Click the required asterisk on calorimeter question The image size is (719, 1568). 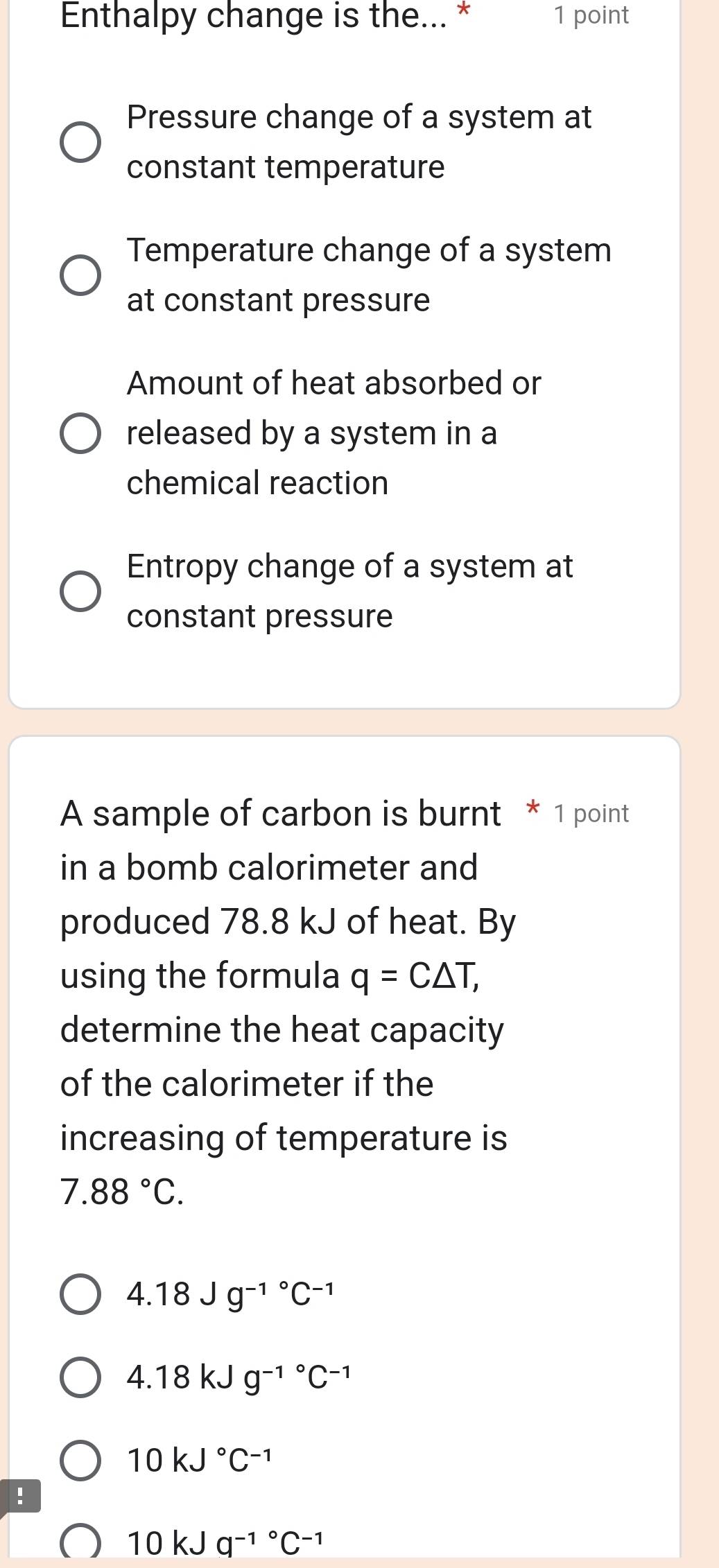(530, 808)
